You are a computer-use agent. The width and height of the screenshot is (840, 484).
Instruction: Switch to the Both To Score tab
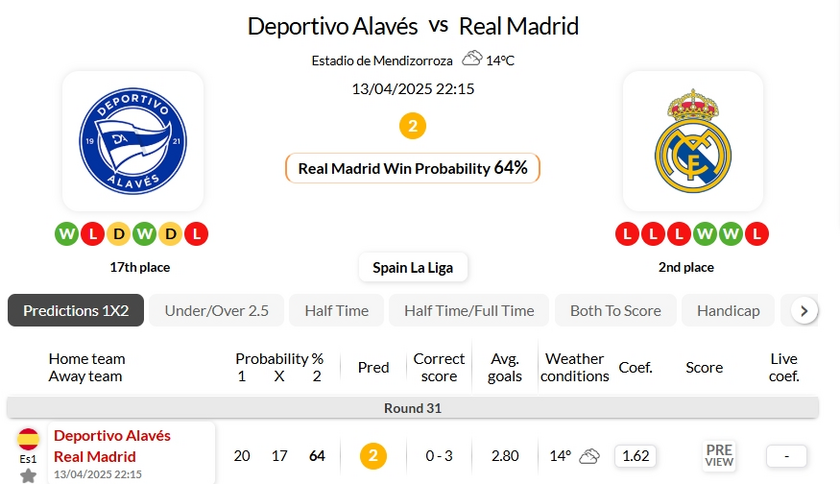click(x=615, y=310)
